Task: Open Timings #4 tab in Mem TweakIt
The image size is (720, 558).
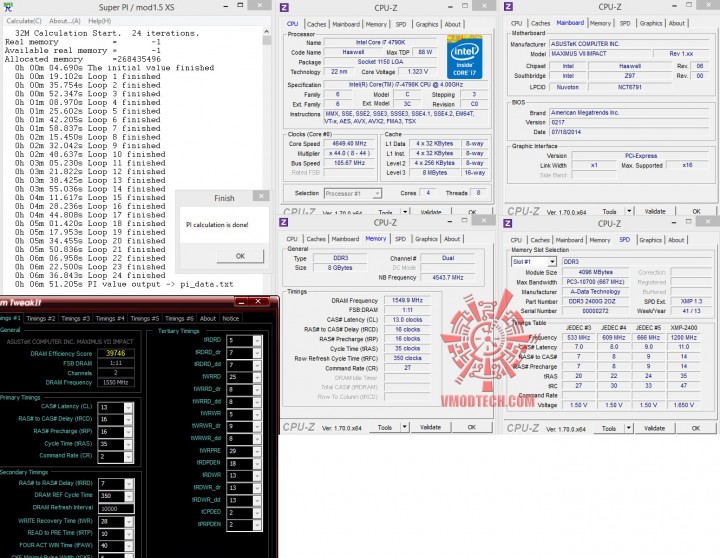Action: pyautogui.click(x=110, y=318)
